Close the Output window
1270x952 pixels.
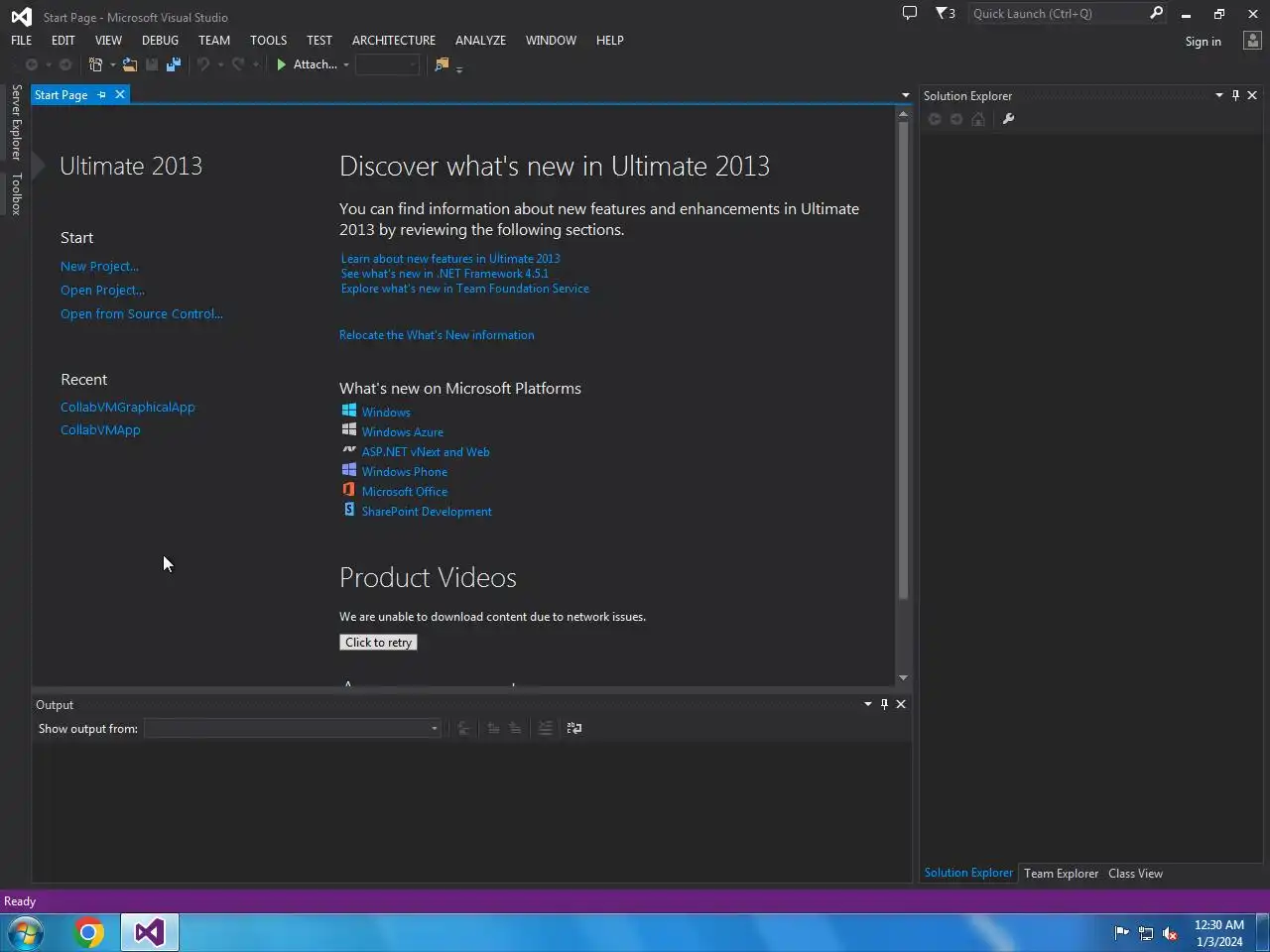(901, 704)
